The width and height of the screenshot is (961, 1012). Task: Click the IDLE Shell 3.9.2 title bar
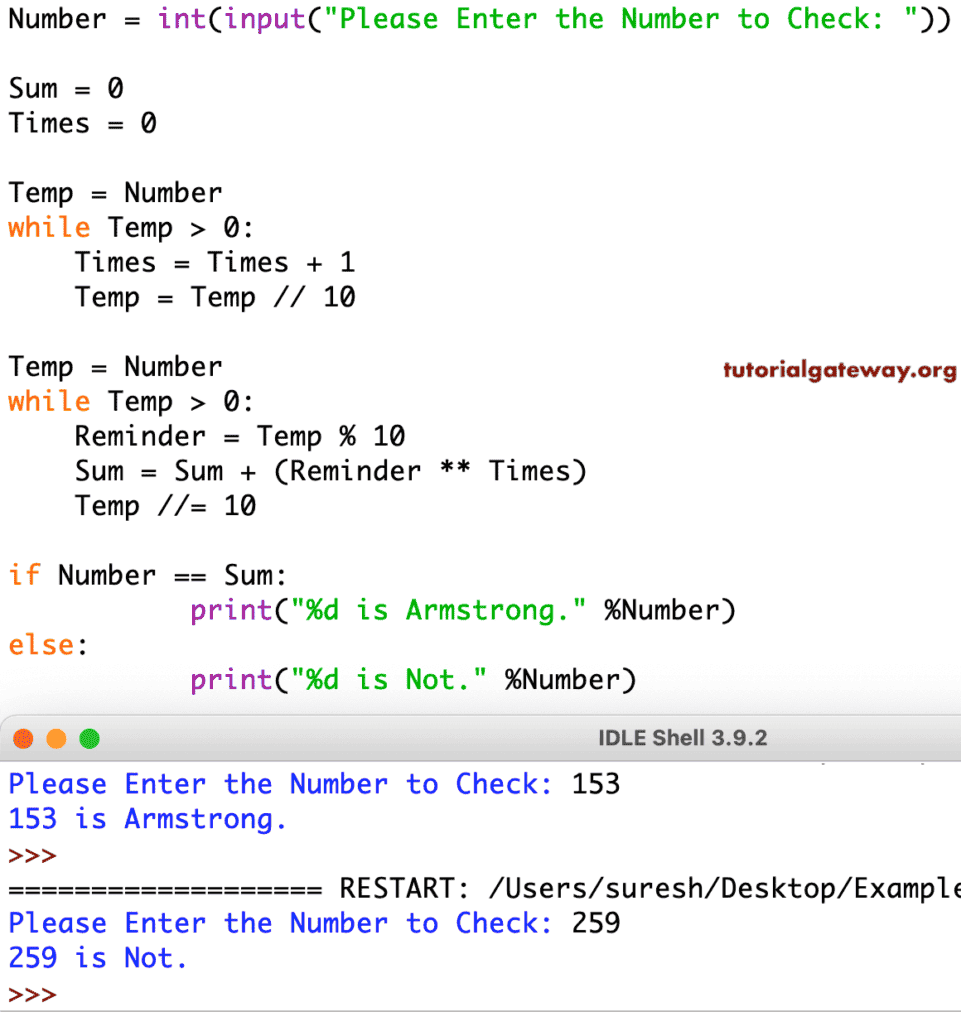pyautogui.click(x=680, y=738)
